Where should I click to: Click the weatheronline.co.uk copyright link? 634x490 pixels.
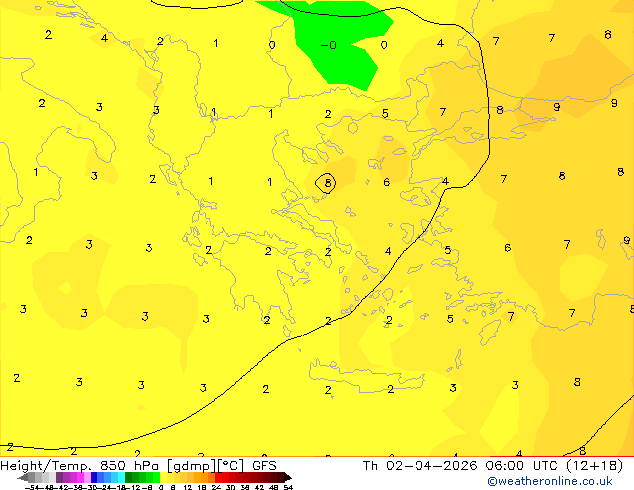[550, 481]
